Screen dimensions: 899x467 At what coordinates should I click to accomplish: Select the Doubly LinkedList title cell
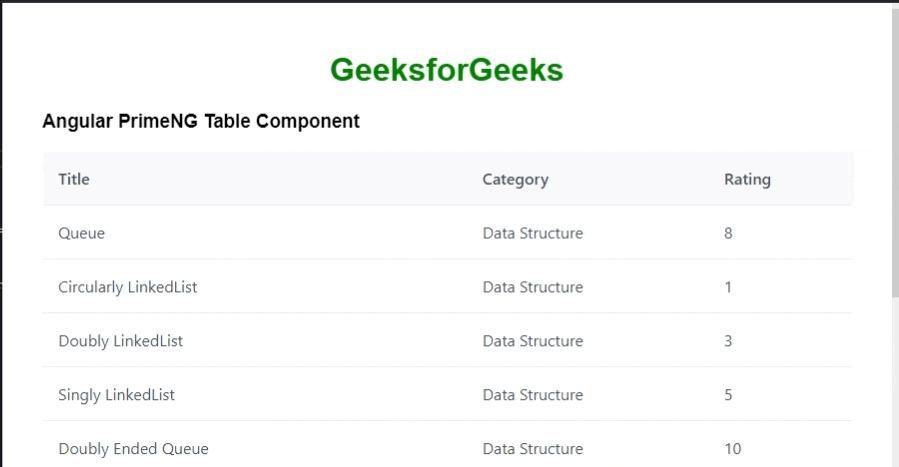pos(121,341)
